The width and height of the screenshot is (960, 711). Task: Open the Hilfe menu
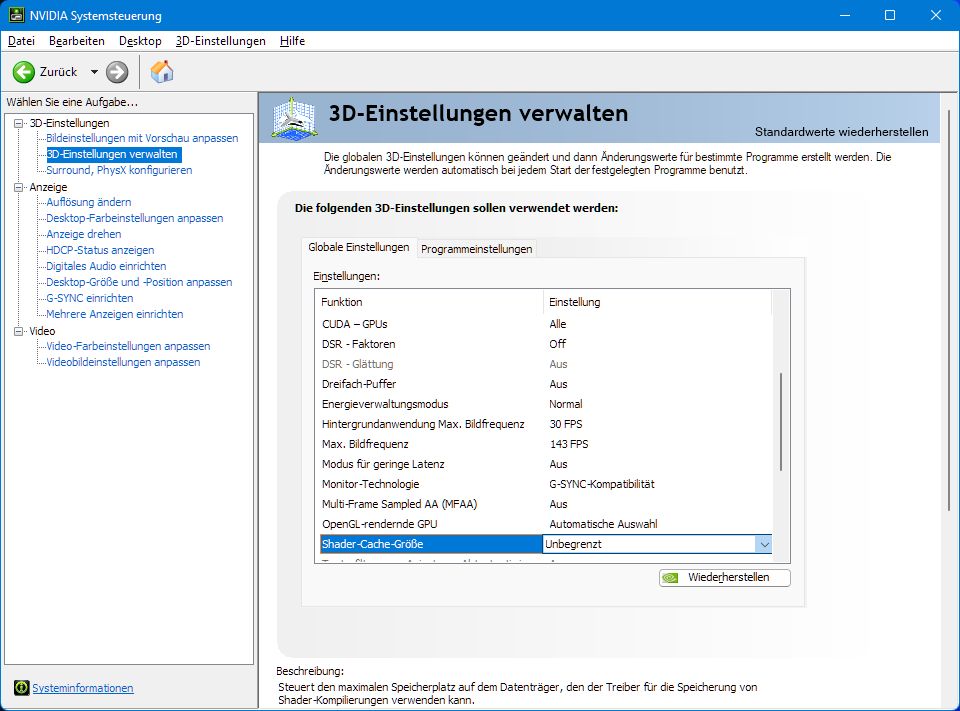tap(292, 41)
